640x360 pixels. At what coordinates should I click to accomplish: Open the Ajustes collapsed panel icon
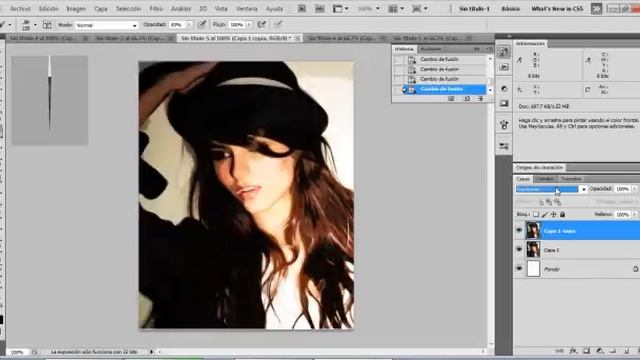point(504,89)
